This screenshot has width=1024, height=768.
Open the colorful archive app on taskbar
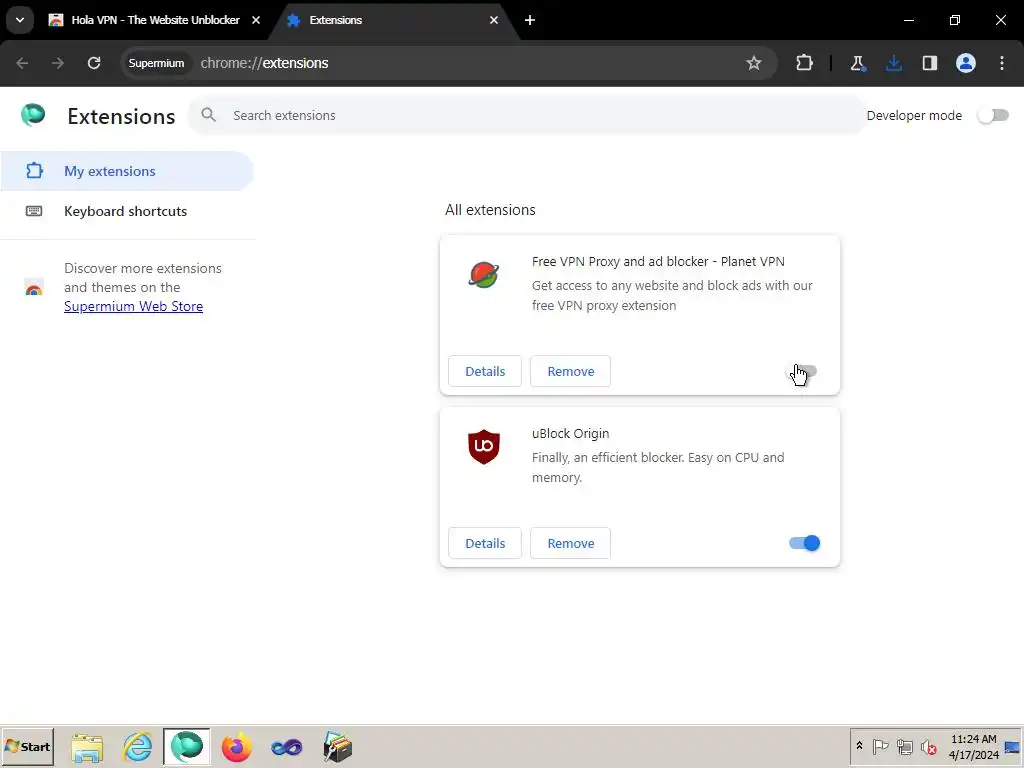(x=337, y=747)
